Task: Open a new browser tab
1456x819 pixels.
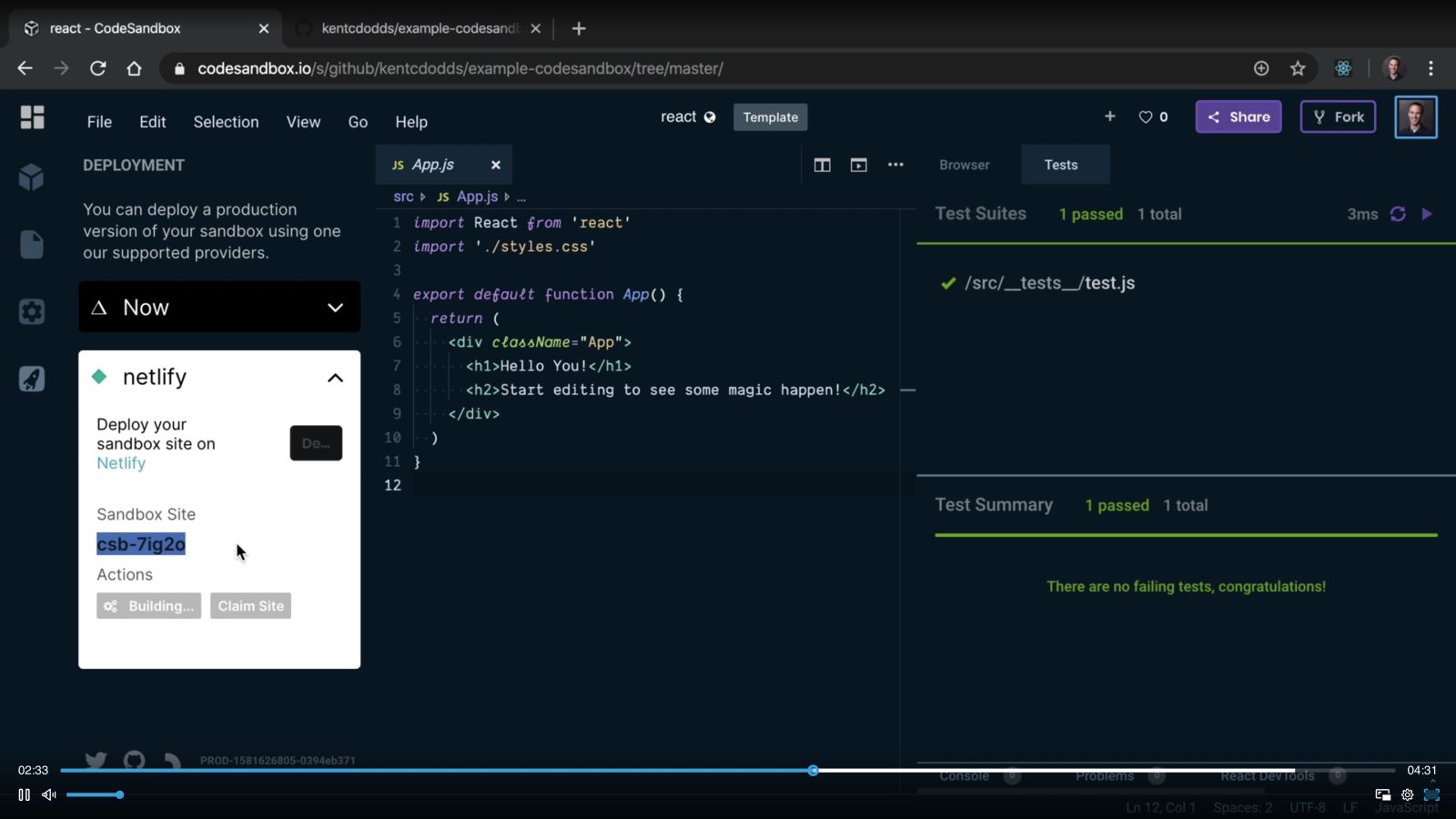Action: pyautogui.click(x=579, y=28)
